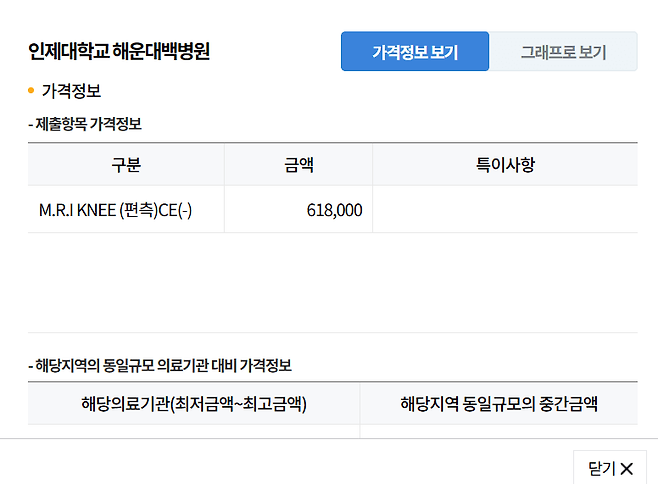
Task: Click the X icon beside 닫기
Action: [x=627, y=468]
